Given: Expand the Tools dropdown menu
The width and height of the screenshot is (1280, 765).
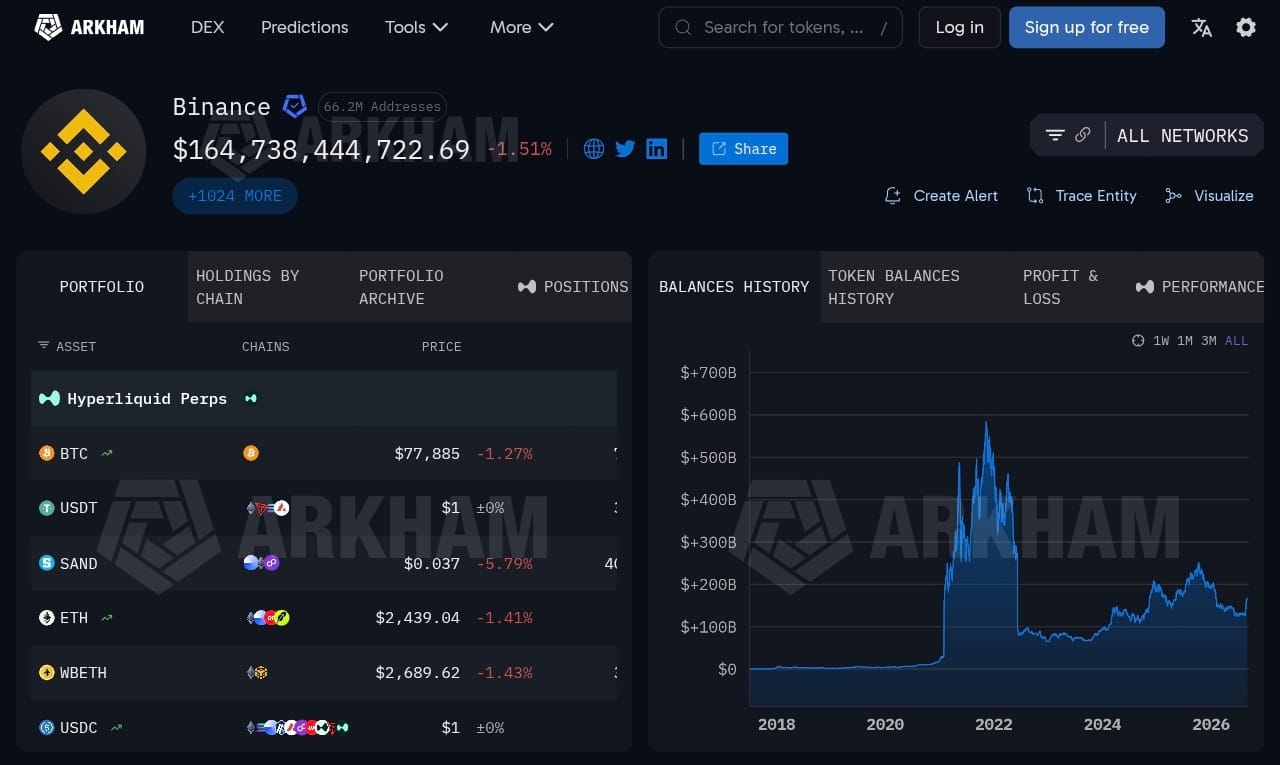Looking at the screenshot, I should [x=416, y=27].
